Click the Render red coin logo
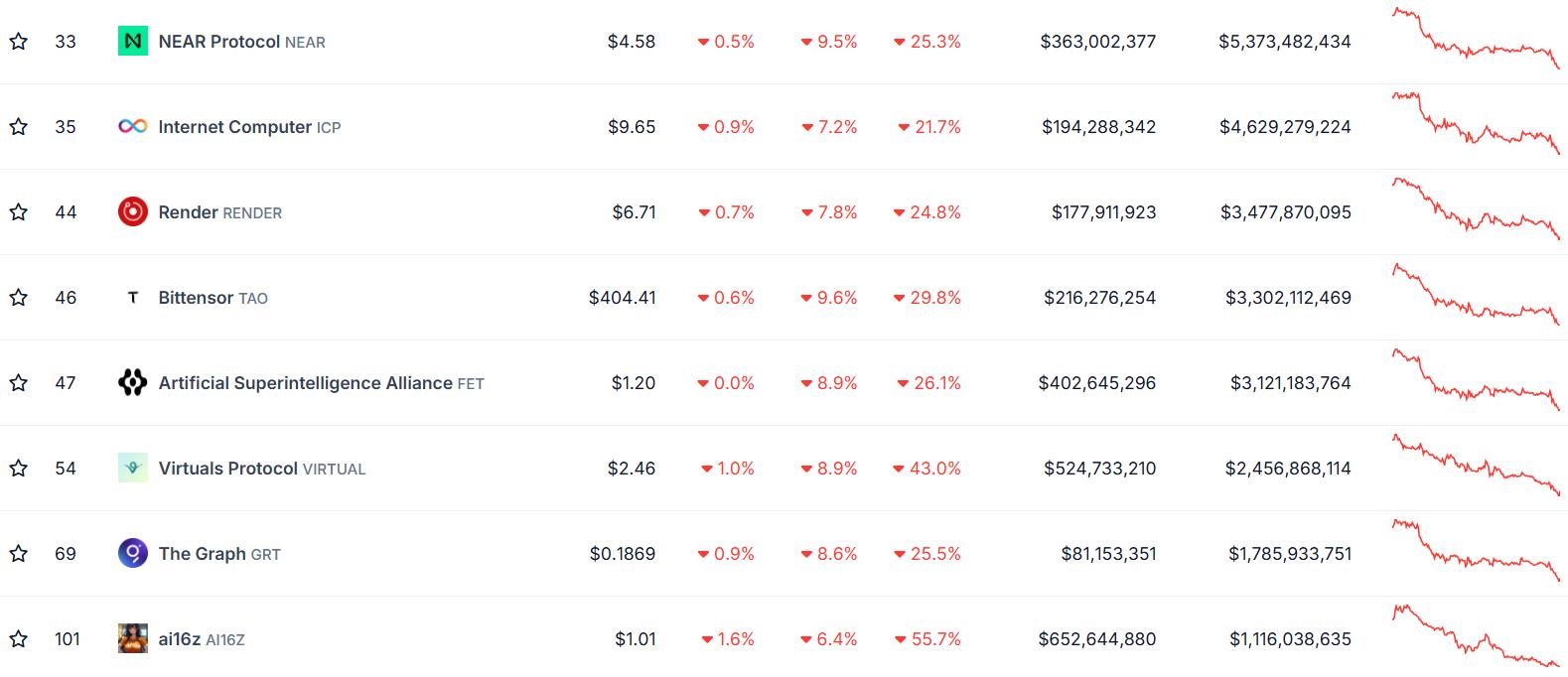The width and height of the screenshot is (1568, 677). click(x=133, y=212)
